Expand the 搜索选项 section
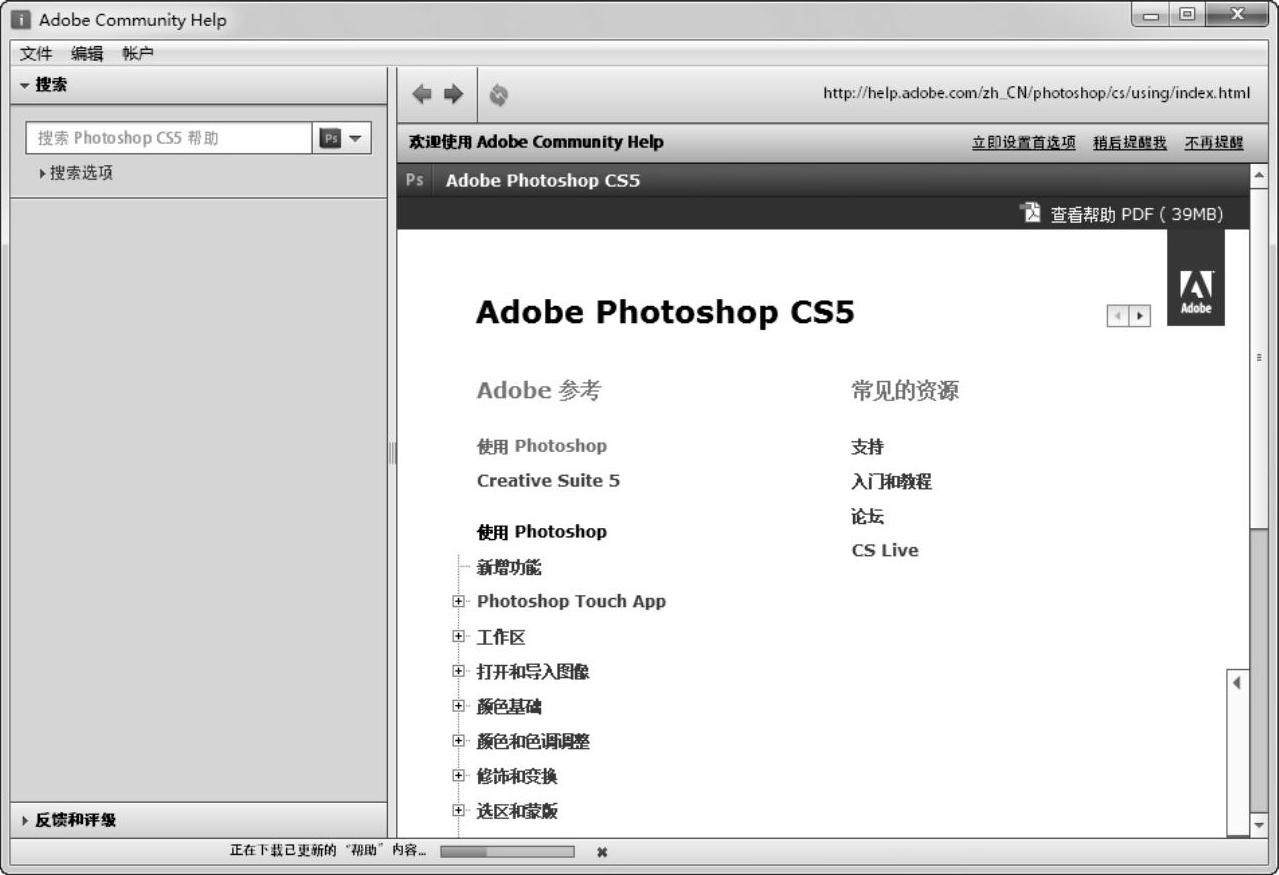This screenshot has height=875, width=1279. (x=75, y=173)
